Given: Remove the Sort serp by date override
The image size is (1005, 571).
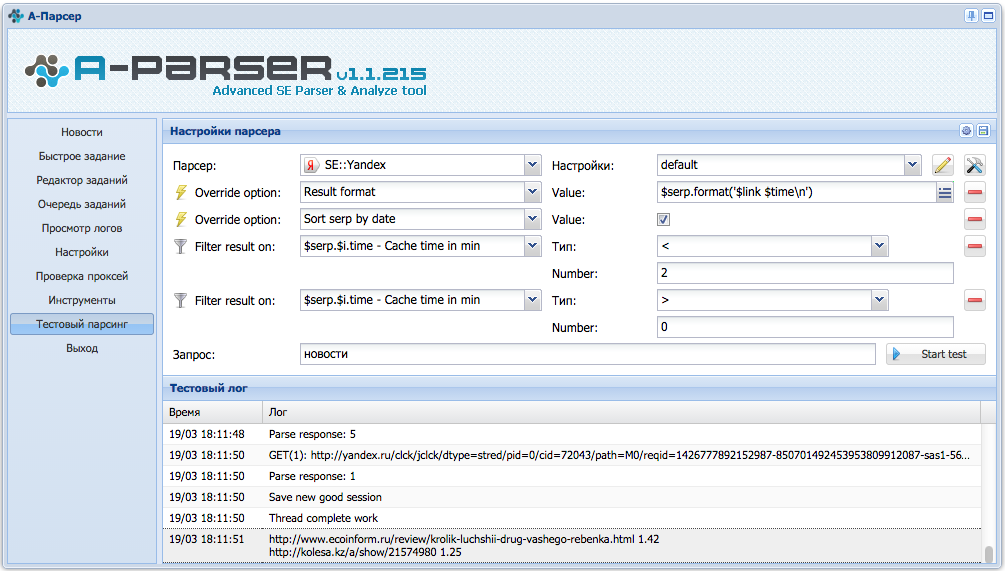Looking at the screenshot, I should tap(975, 219).
